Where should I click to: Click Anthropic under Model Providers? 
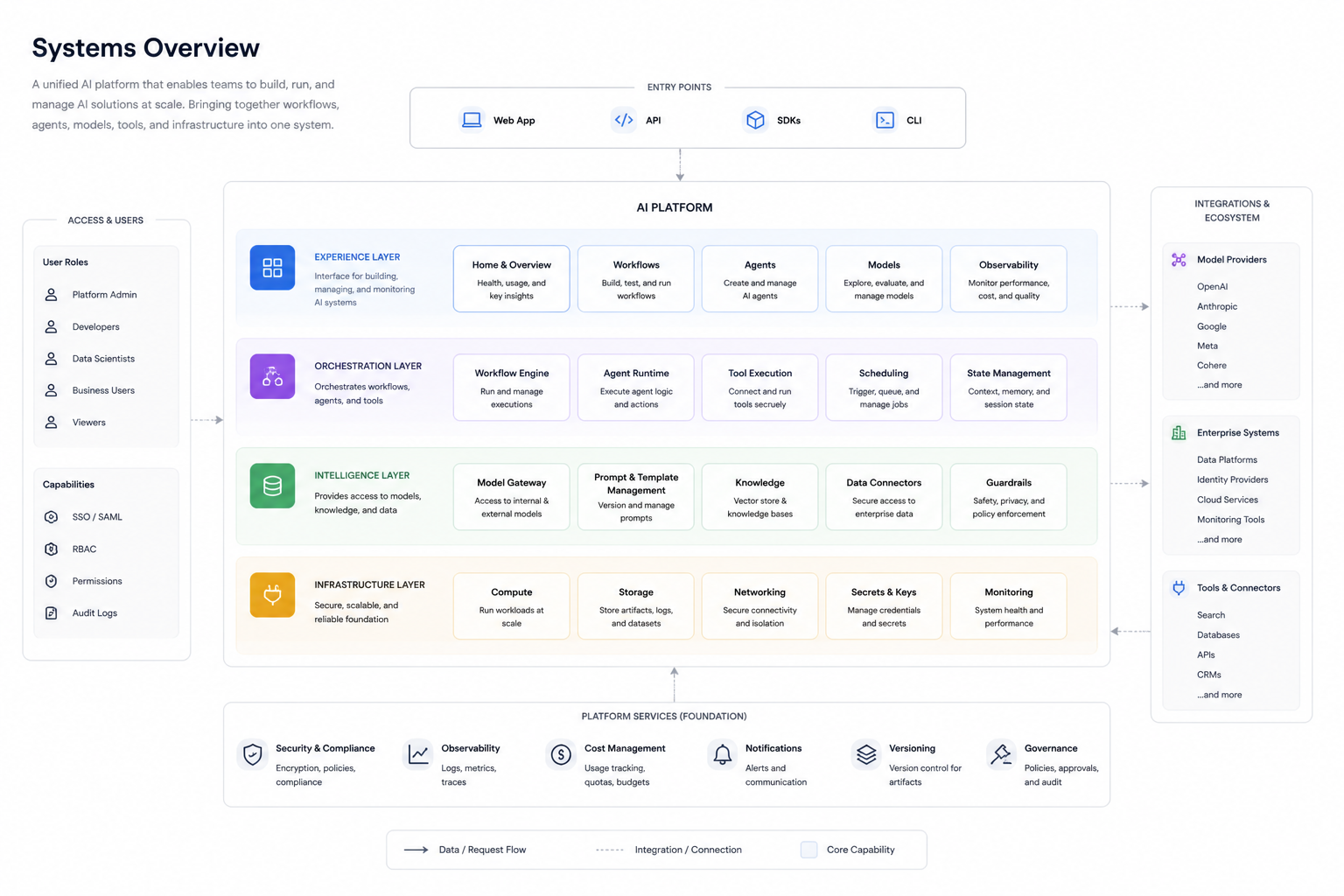point(1217,306)
